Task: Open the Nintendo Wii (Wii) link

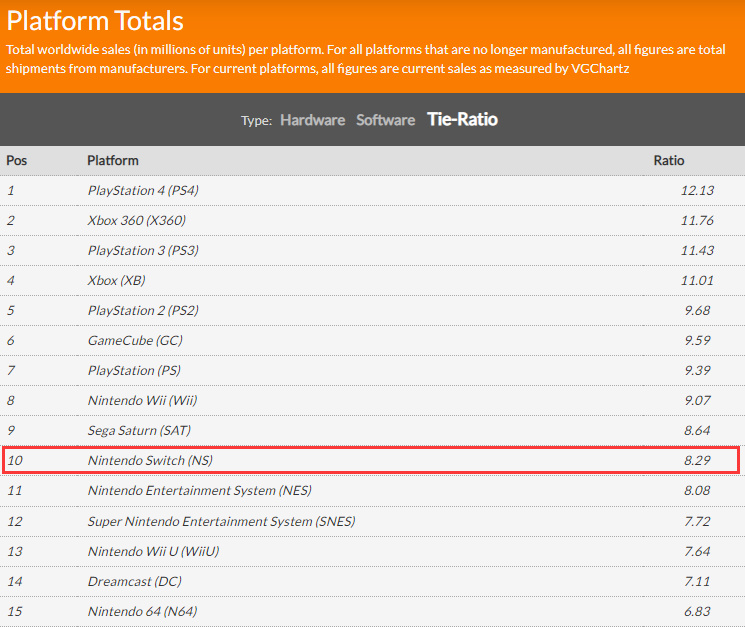Action: pos(142,400)
